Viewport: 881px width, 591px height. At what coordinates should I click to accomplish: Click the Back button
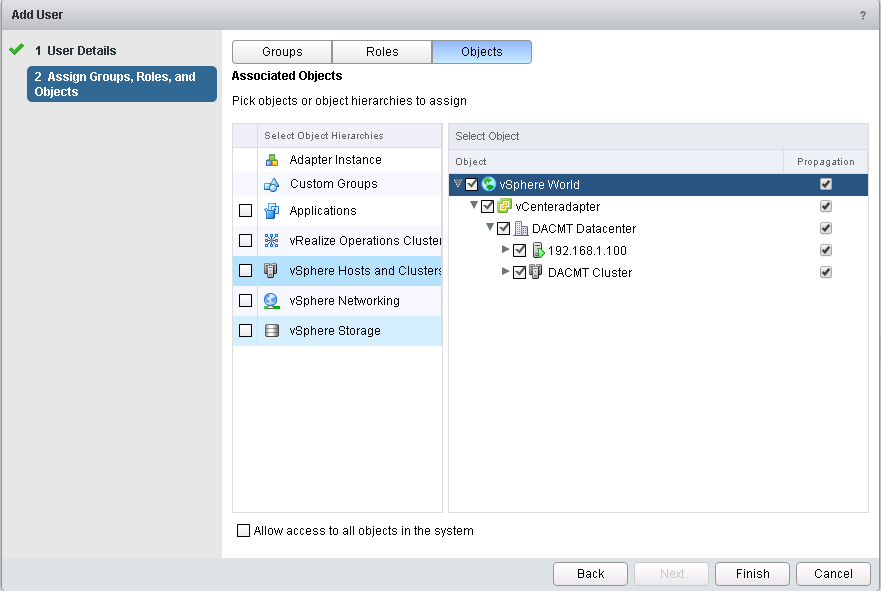click(591, 574)
